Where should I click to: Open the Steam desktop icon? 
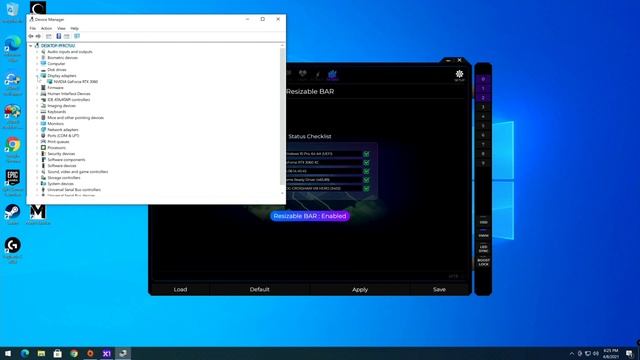(13, 214)
